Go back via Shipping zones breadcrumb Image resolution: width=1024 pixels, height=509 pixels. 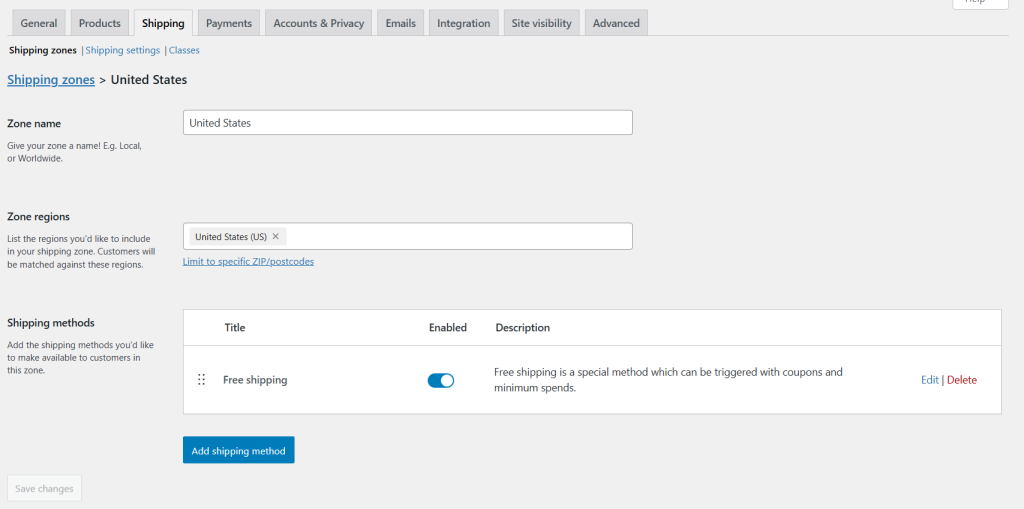51,80
